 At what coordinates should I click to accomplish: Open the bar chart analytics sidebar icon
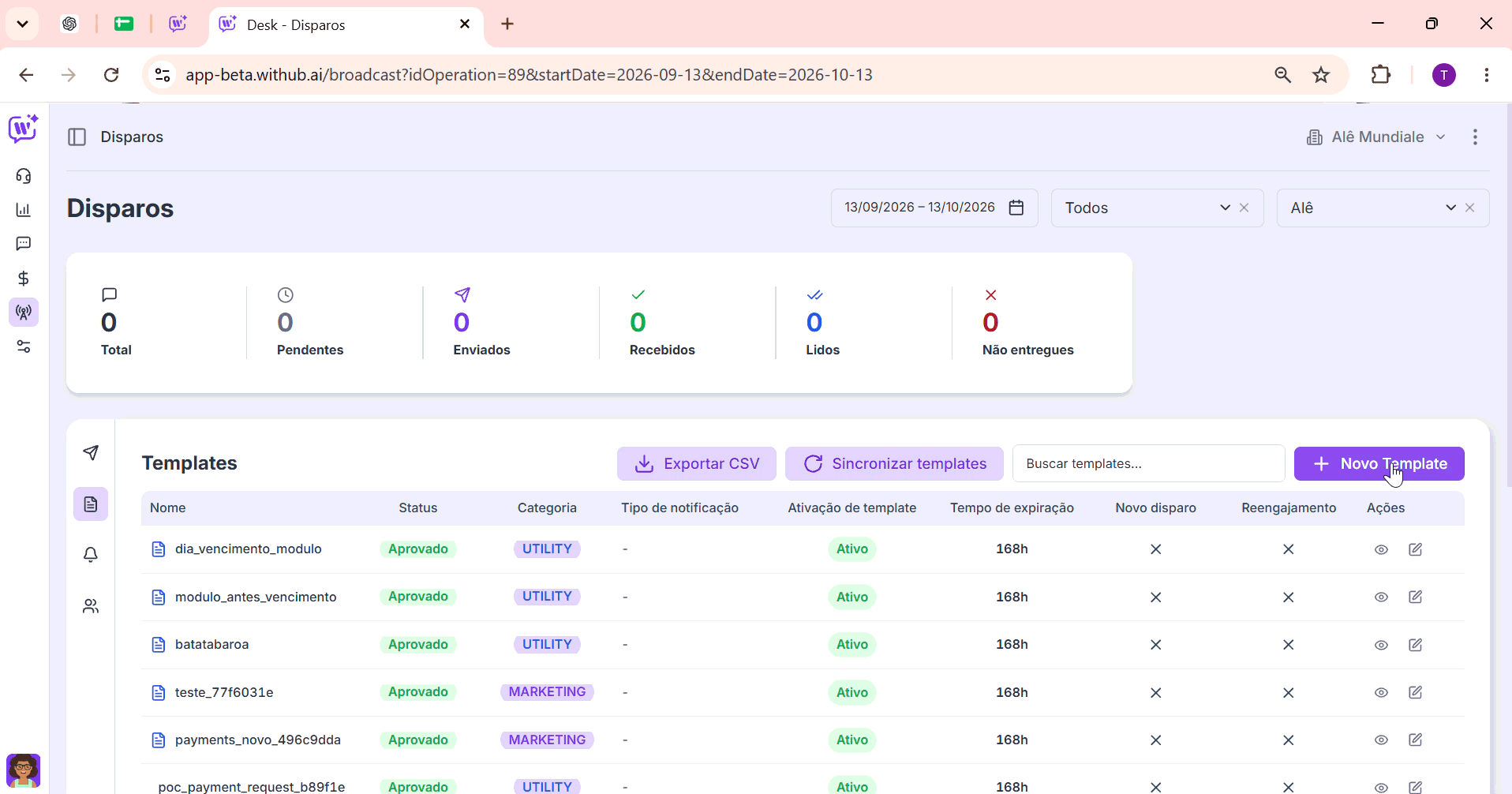coord(24,210)
